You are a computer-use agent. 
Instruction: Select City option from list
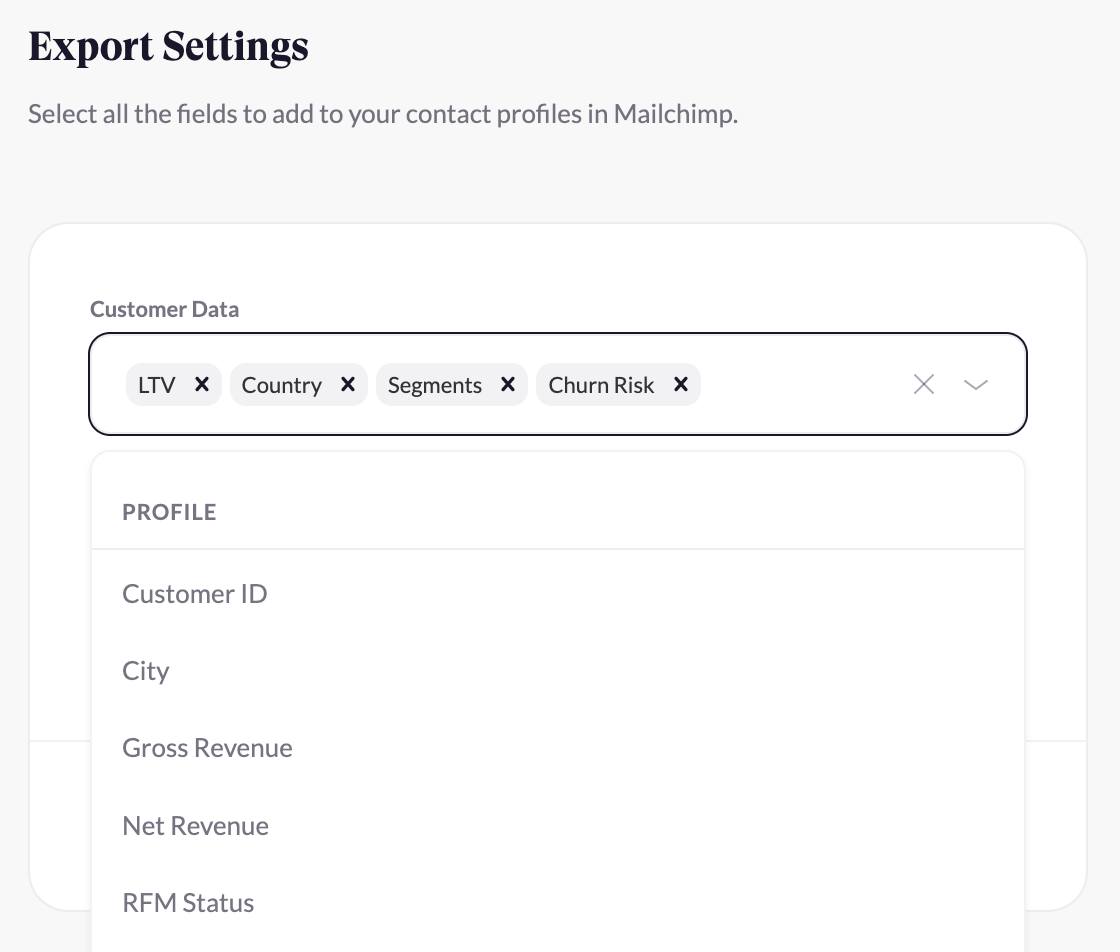click(x=558, y=671)
